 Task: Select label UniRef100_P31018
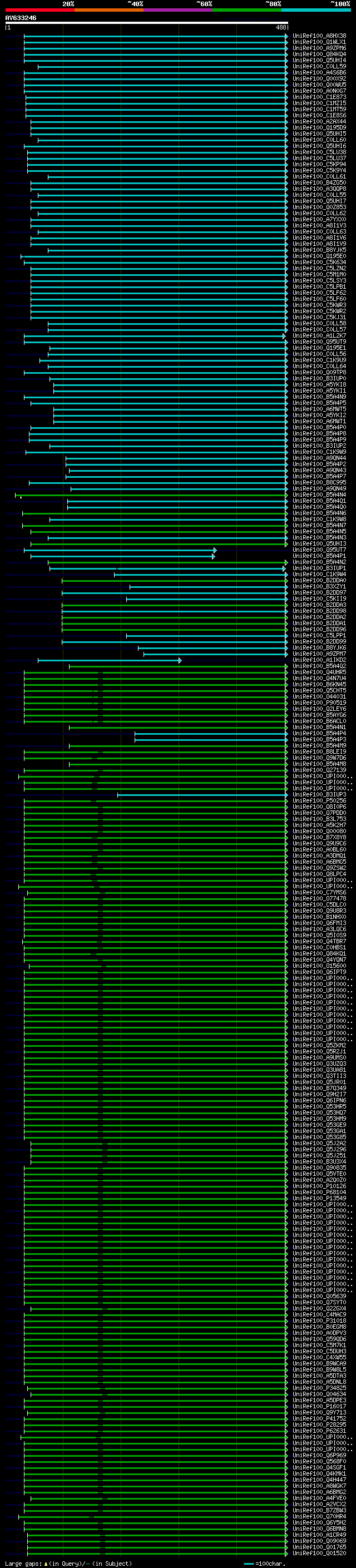click(319, 1320)
